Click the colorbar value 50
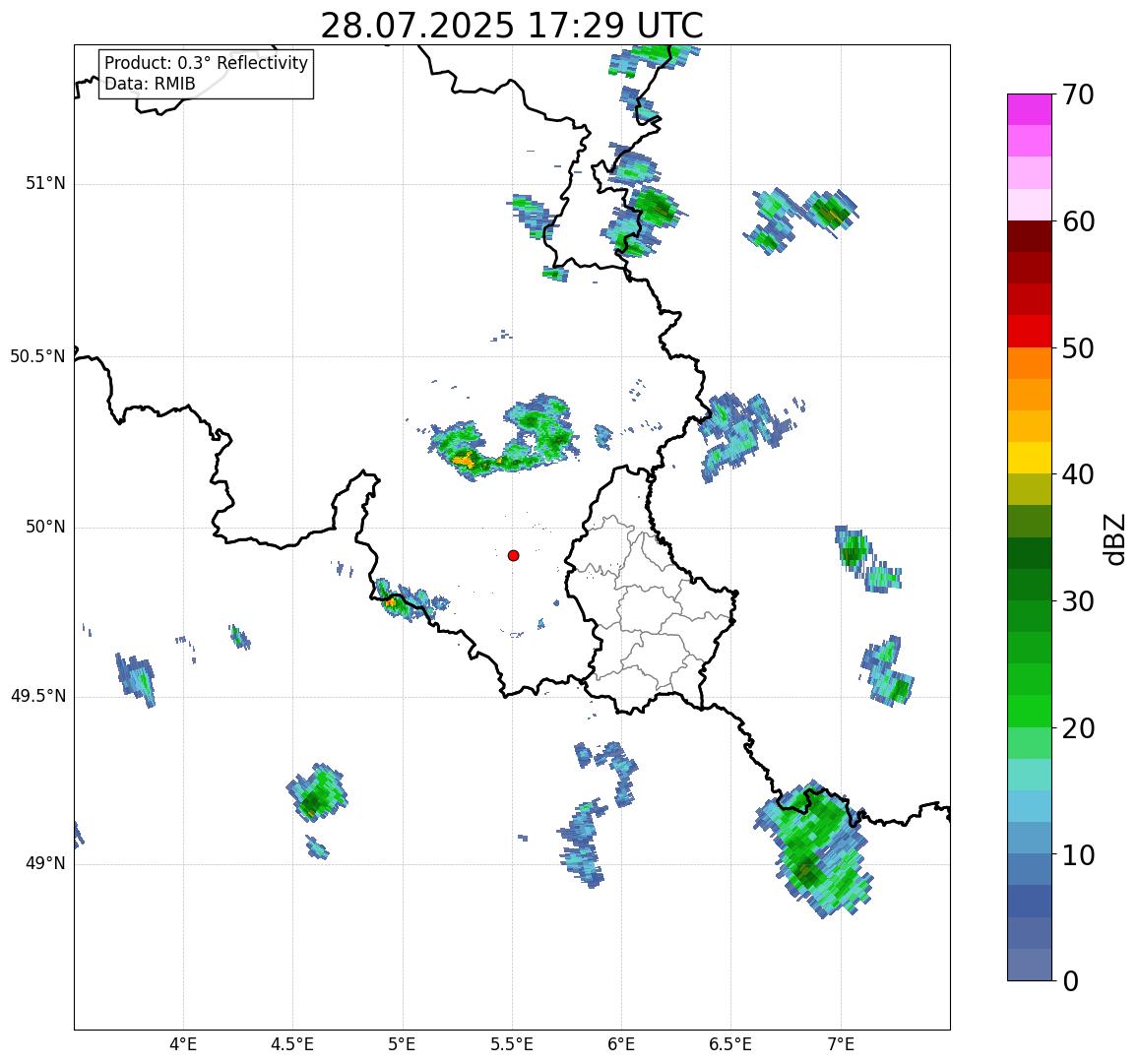 coord(1078,347)
